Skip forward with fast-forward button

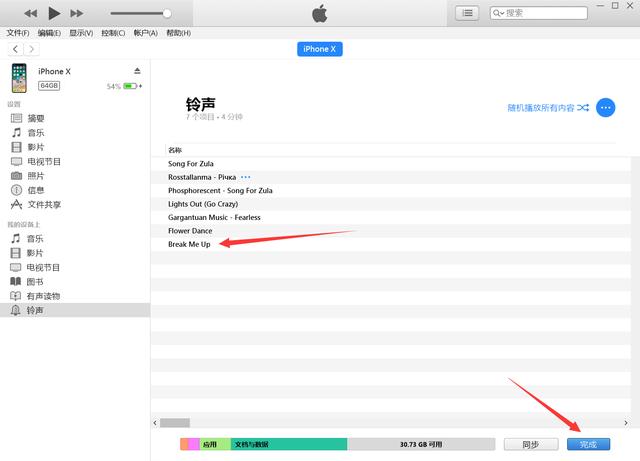(x=77, y=13)
